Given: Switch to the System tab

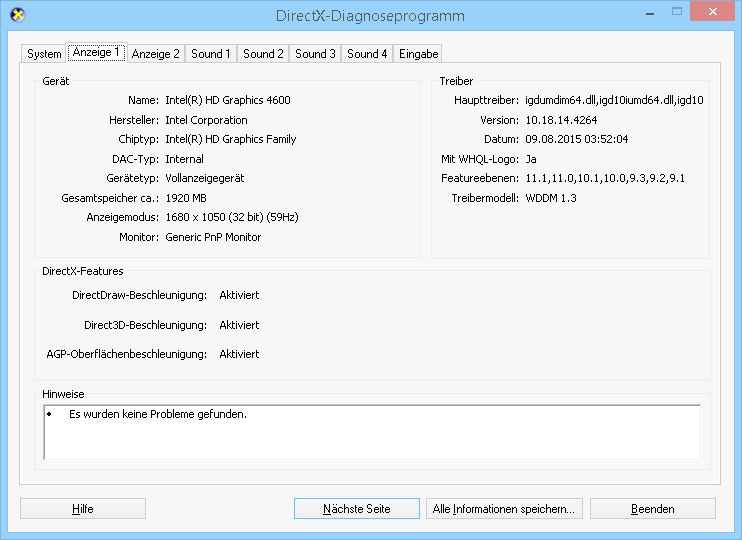Looking at the screenshot, I should pos(44,54).
